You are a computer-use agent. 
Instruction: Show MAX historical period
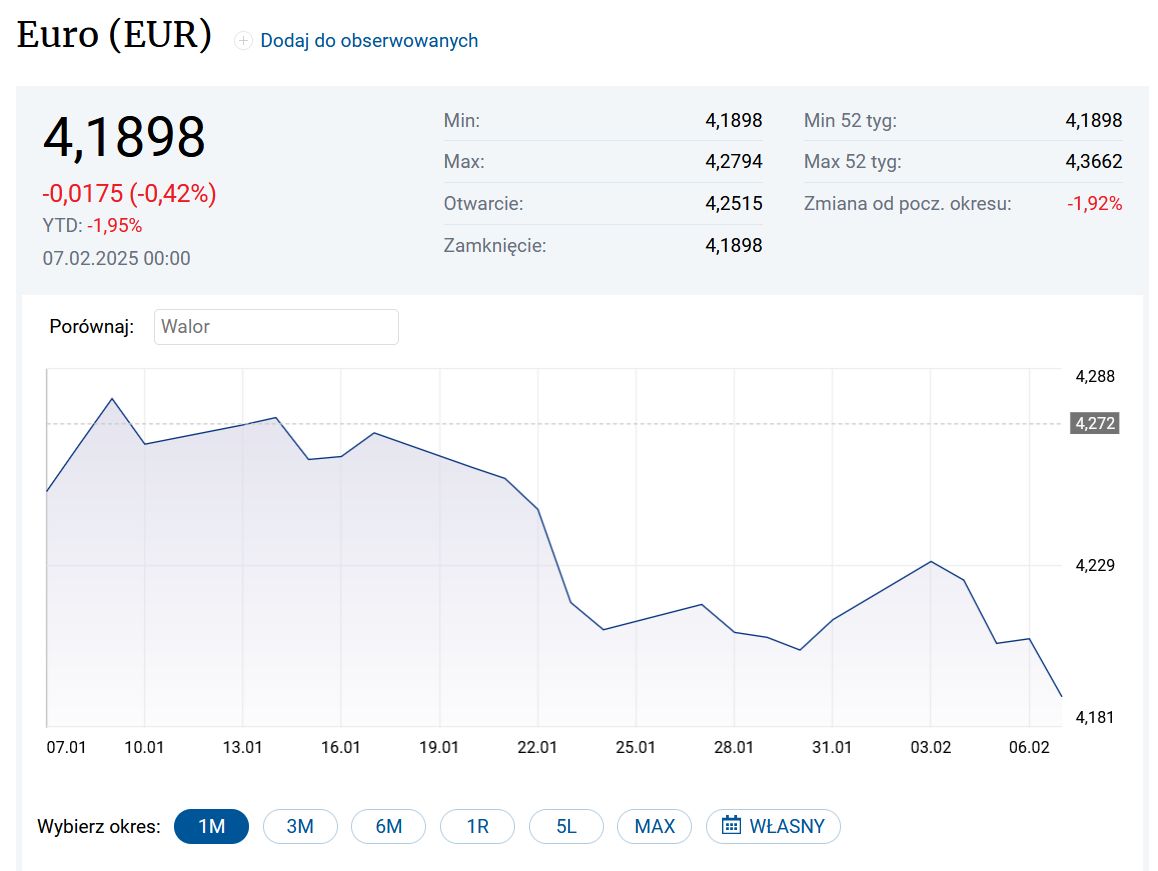click(x=654, y=826)
